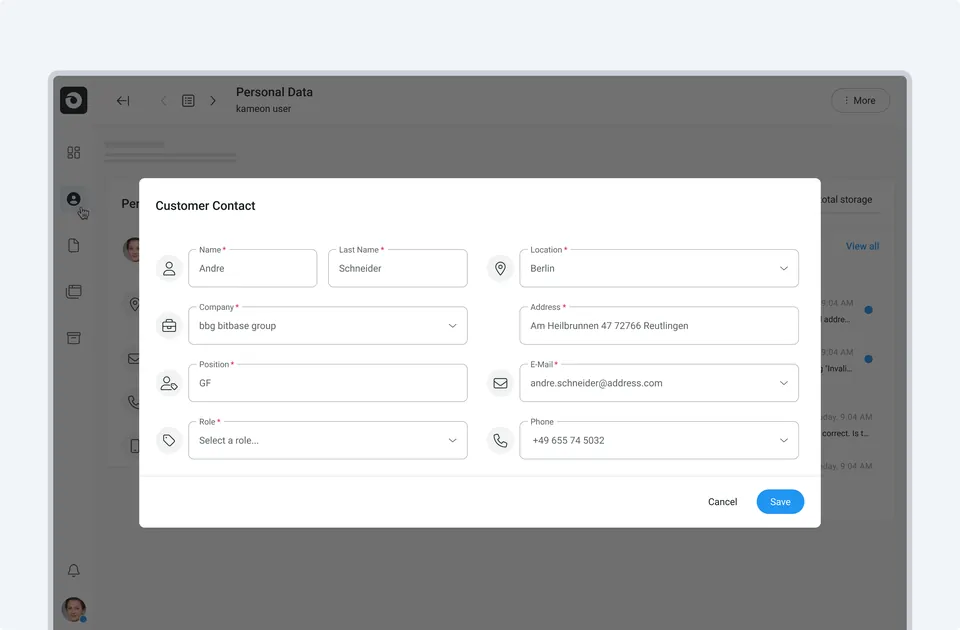Open the windows stack icon in sidebar

[x=73, y=291]
